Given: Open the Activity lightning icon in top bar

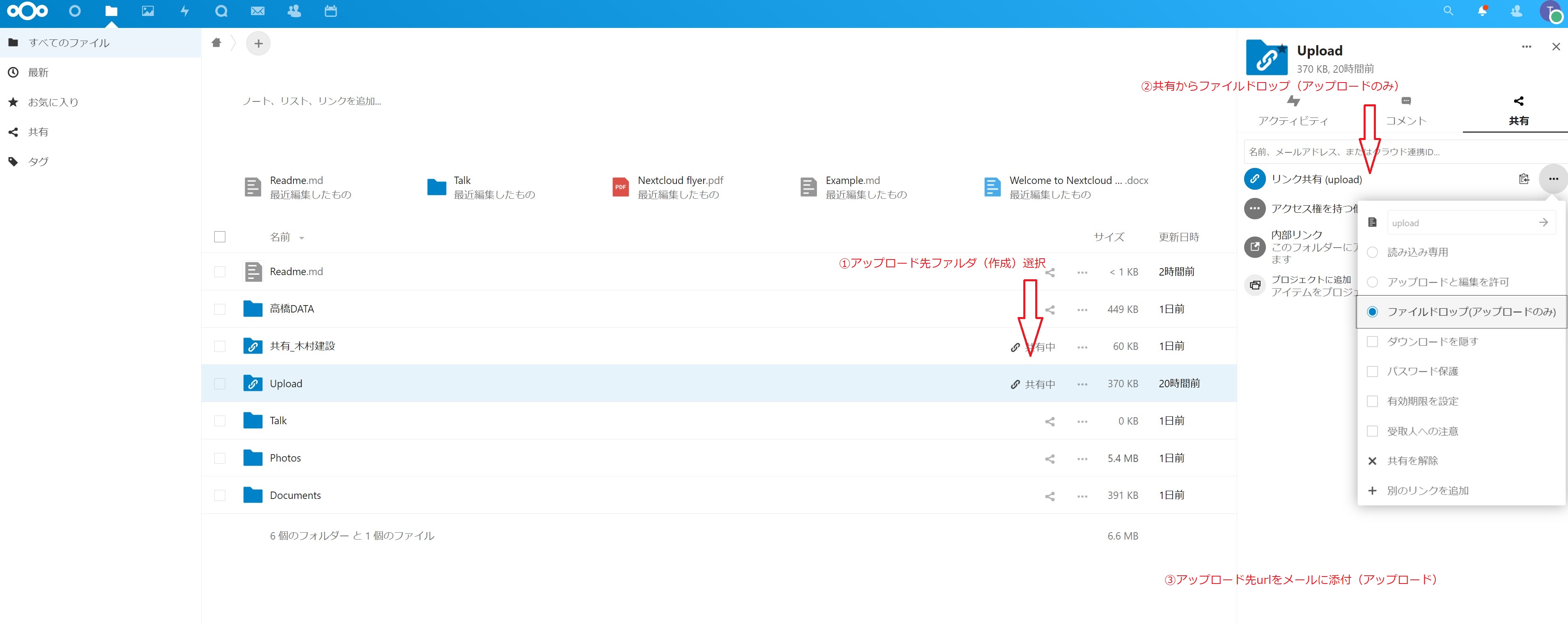Looking at the screenshot, I should 184,11.
